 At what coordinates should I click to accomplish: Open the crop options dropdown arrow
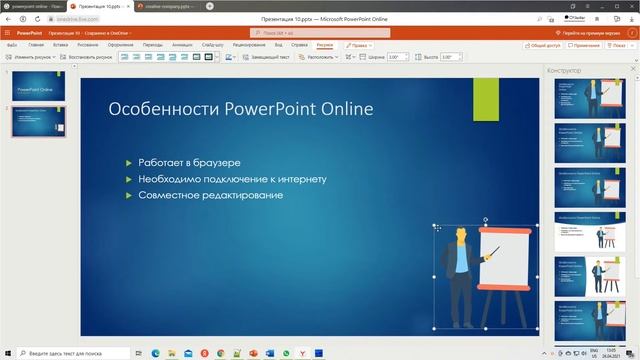[353, 57]
